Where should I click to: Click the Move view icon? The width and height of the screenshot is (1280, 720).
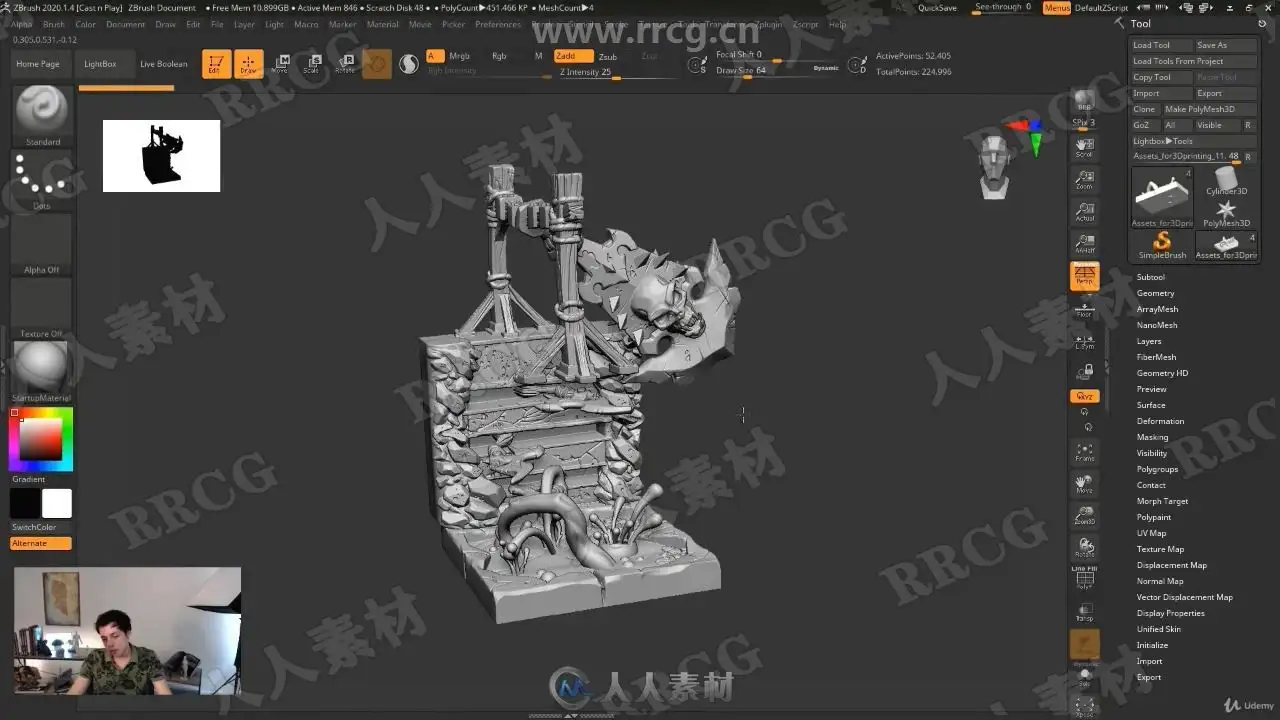pyautogui.click(x=1084, y=484)
